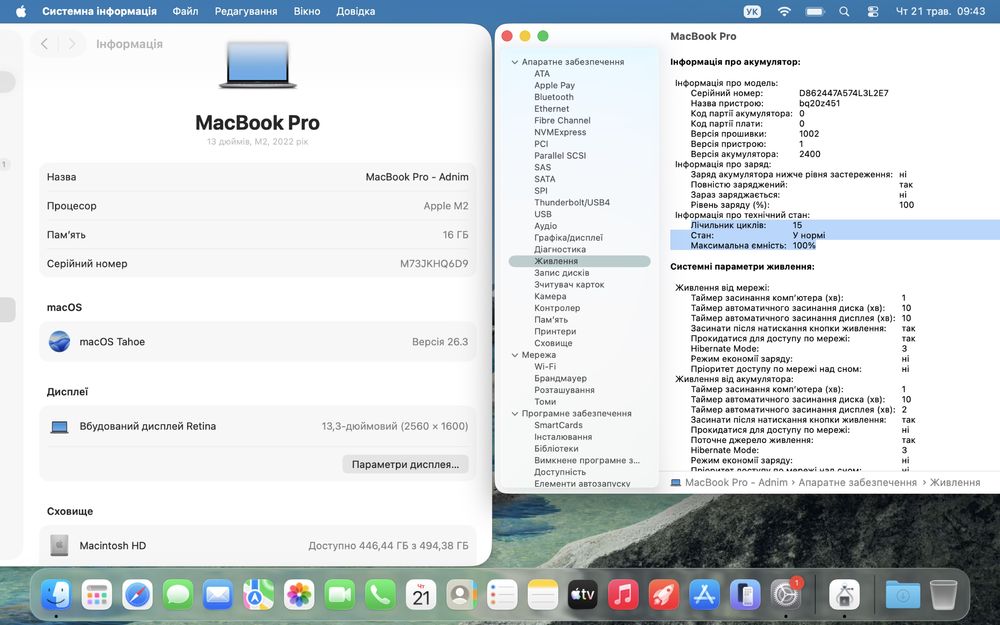Select Wi-Fi under Мережа
The image size is (1000, 625).
tap(545, 367)
